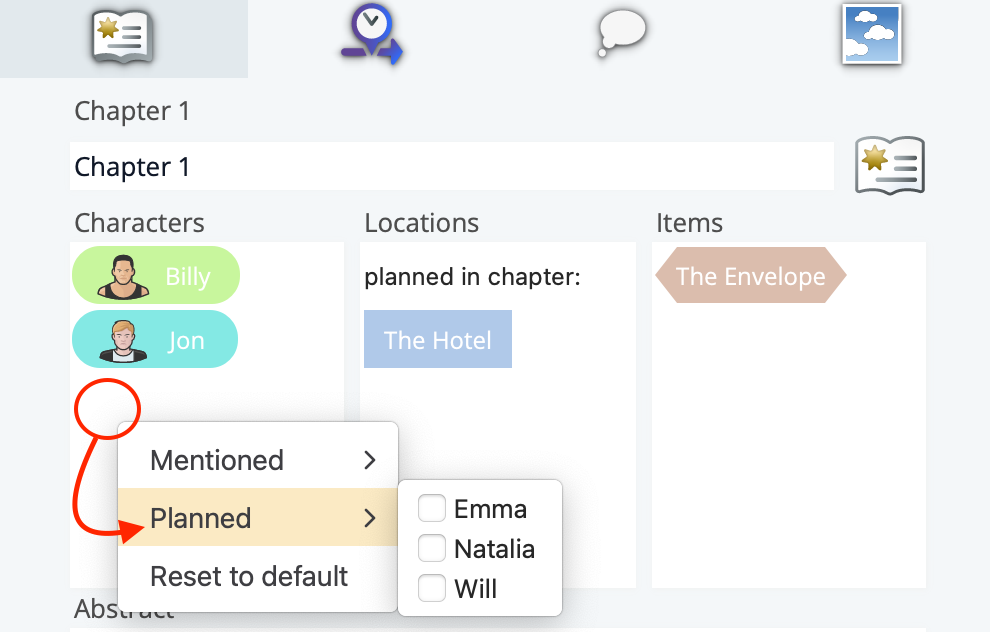This screenshot has width=990, height=632.
Task: Click Billy's avatar portrait
Action: click(123, 277)
